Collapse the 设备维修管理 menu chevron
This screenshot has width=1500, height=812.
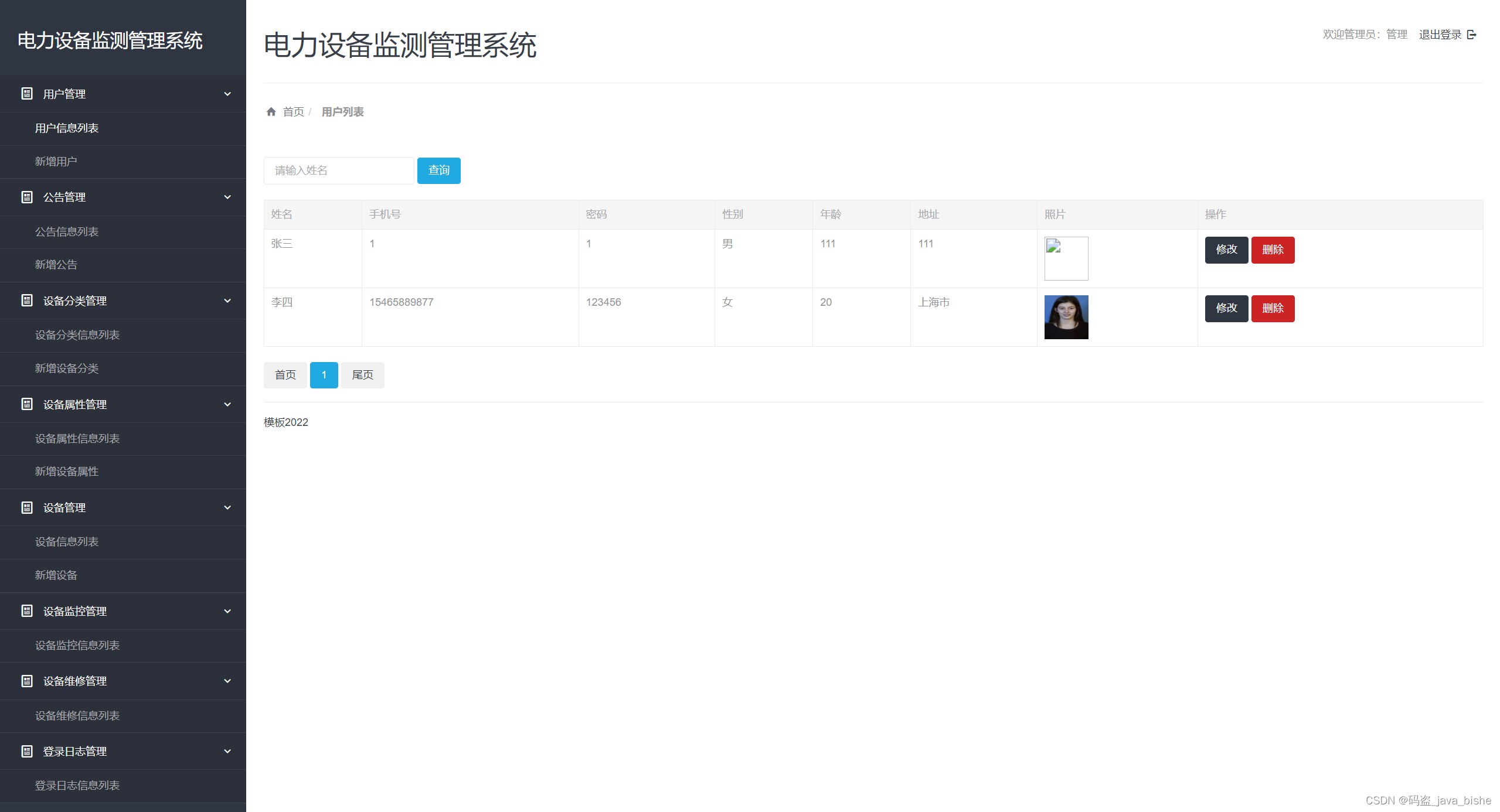[x=227, y=681]
